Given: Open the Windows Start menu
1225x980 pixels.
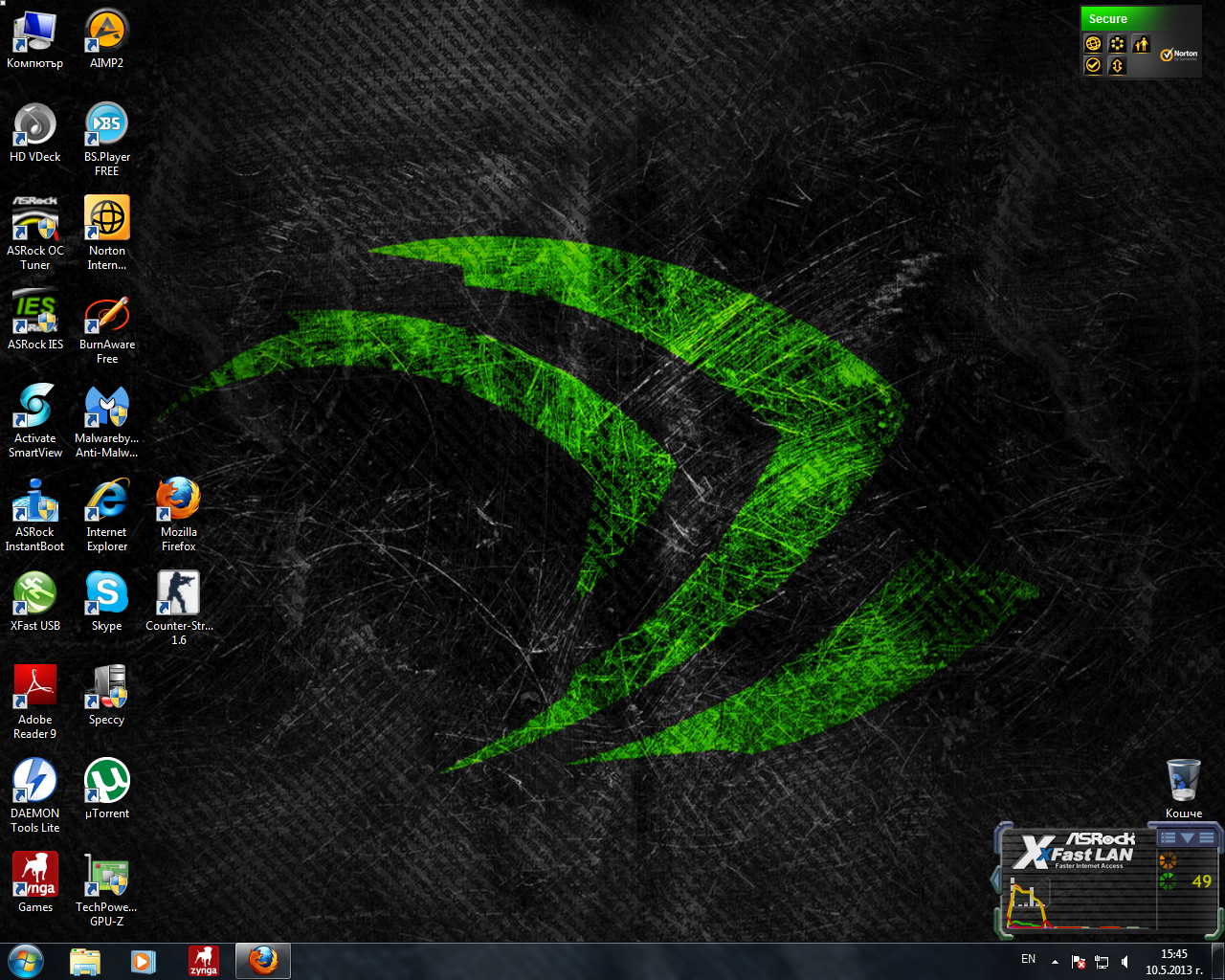Looking at the screenshot, I should (25, 961).
